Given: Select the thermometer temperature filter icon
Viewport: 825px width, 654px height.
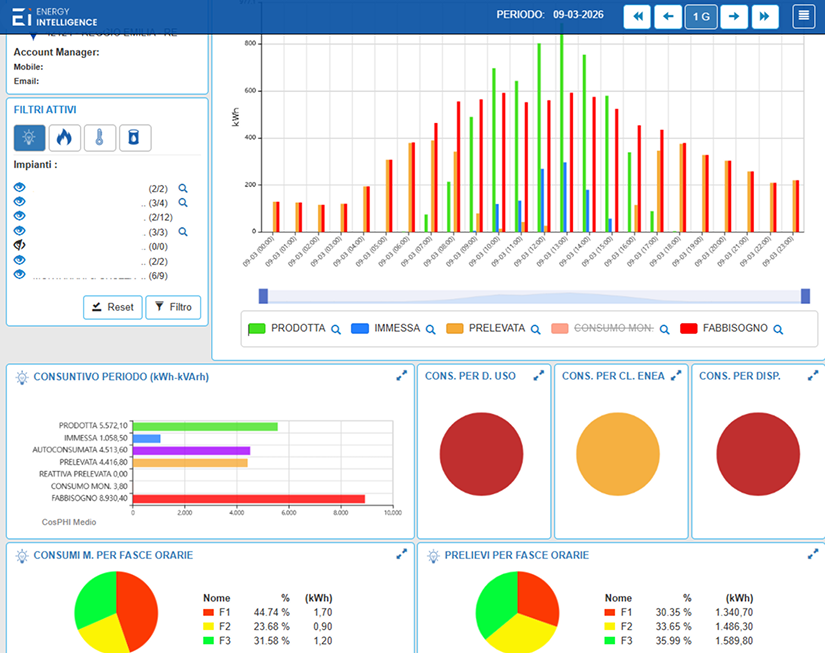Looking at the screenshot, I should (99, 138).
